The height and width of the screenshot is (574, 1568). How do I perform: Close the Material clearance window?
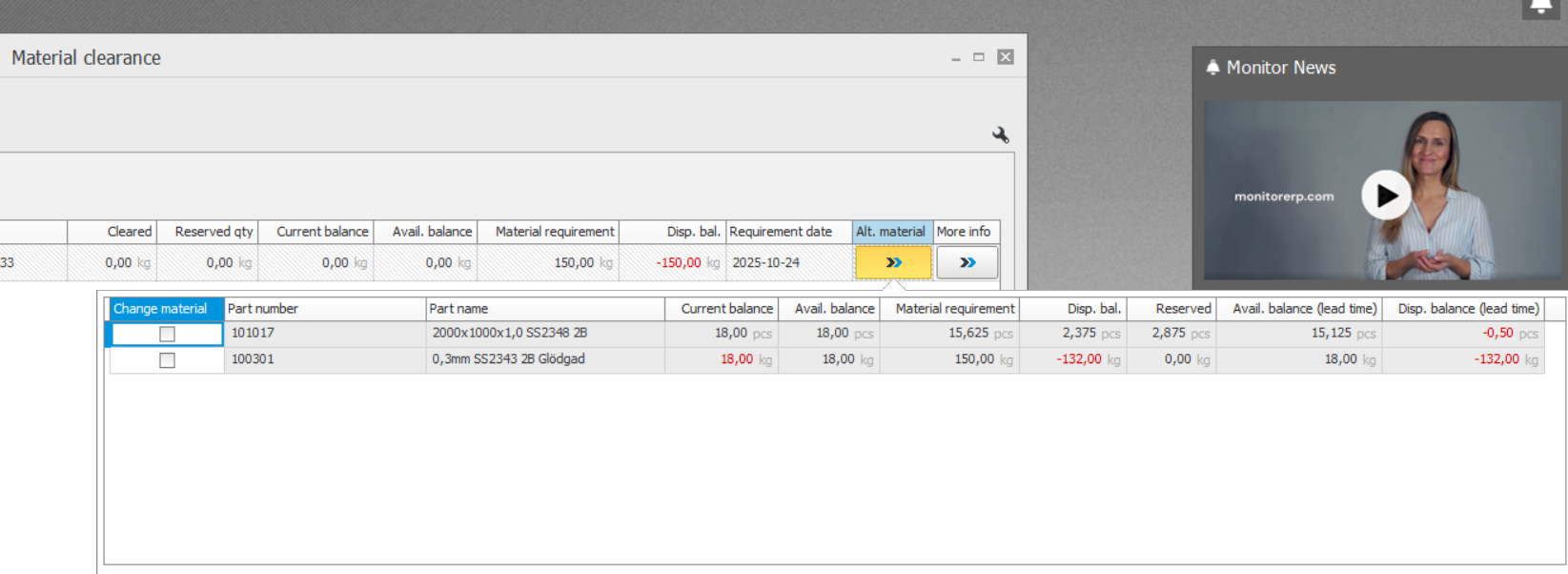click(1005, 57)
